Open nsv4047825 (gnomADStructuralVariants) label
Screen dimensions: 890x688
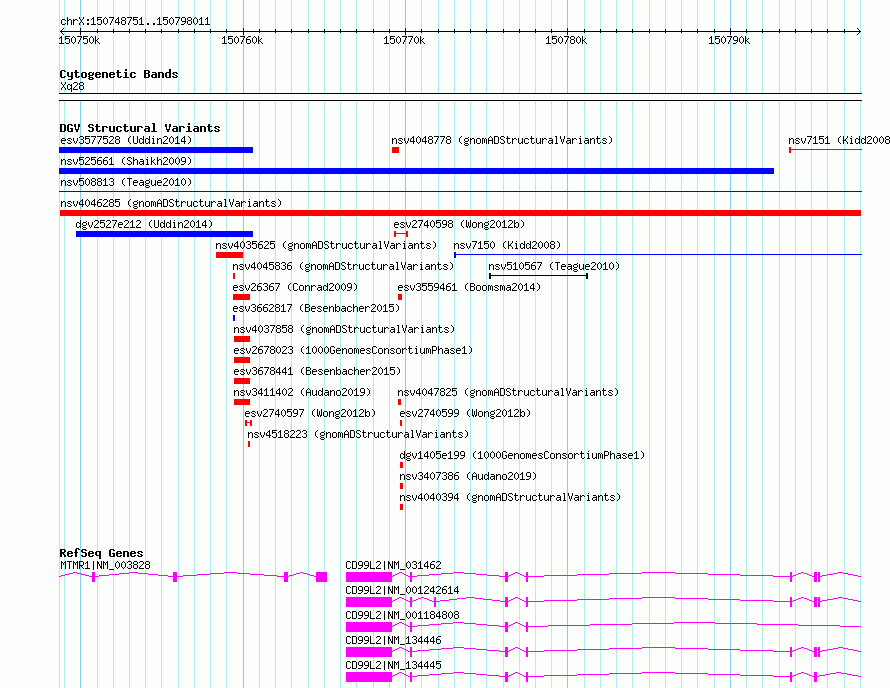[508, 392]
